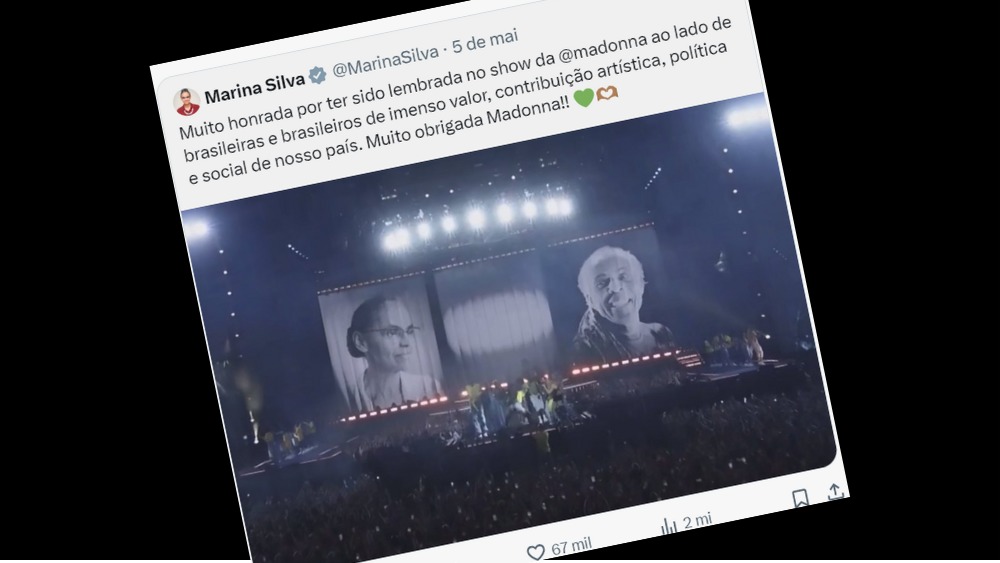The width and height of the screenshot is (1000, 563).
Task: Click the share upload icon
Action: pos(835,492)
